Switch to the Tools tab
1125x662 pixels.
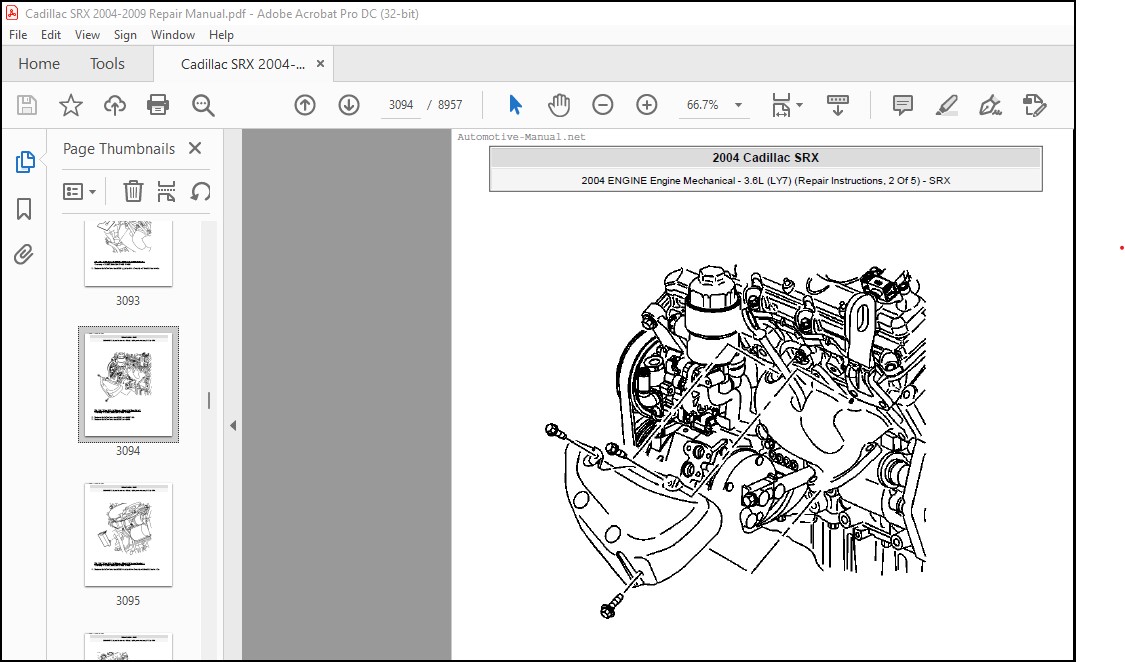point(107,64)
